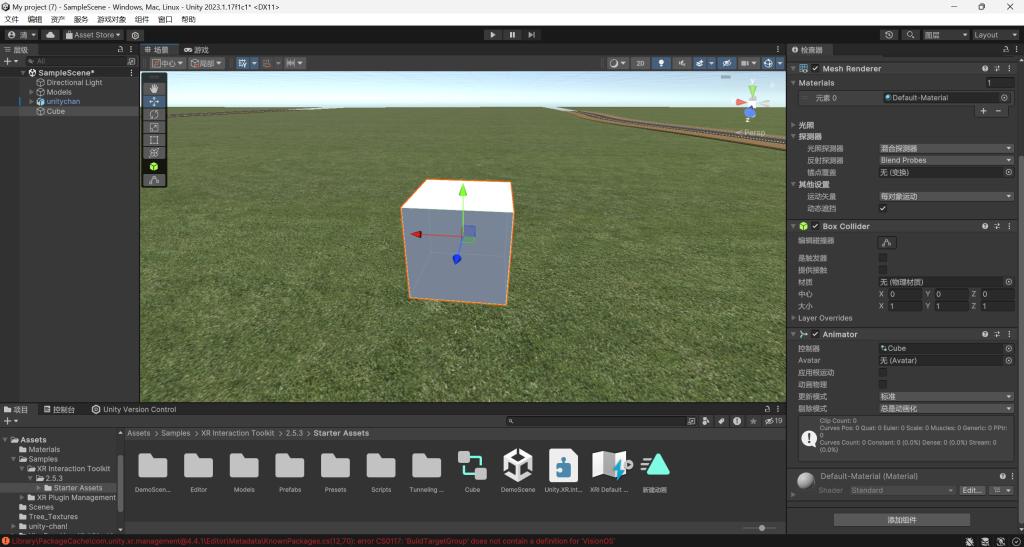This screenshot has width=1024, height=547.
Task: Open the global search magnifier icon
Action: pyautogui.click(x=910, y=35)
